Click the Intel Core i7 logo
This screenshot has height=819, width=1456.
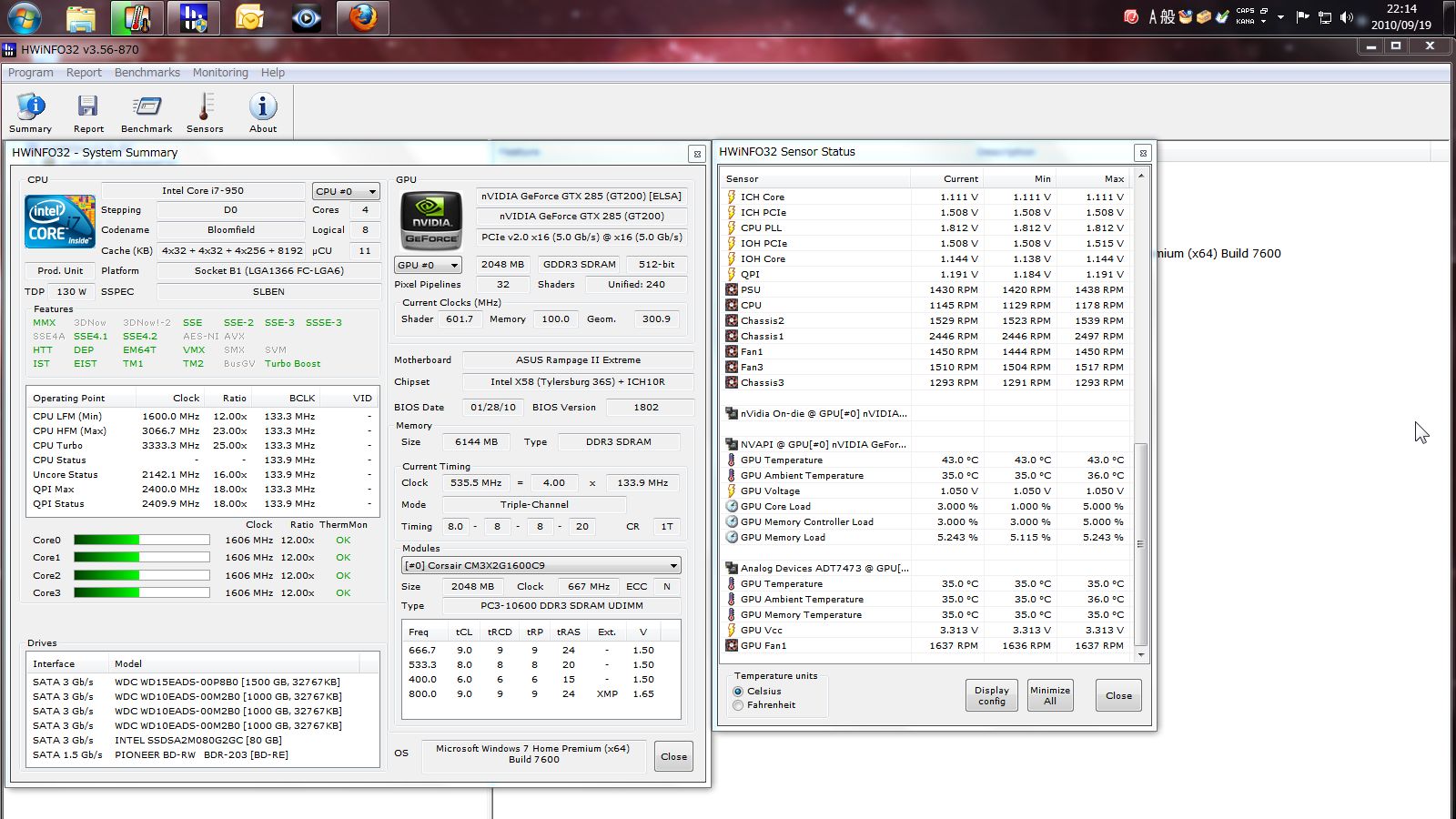click(60, 221)
